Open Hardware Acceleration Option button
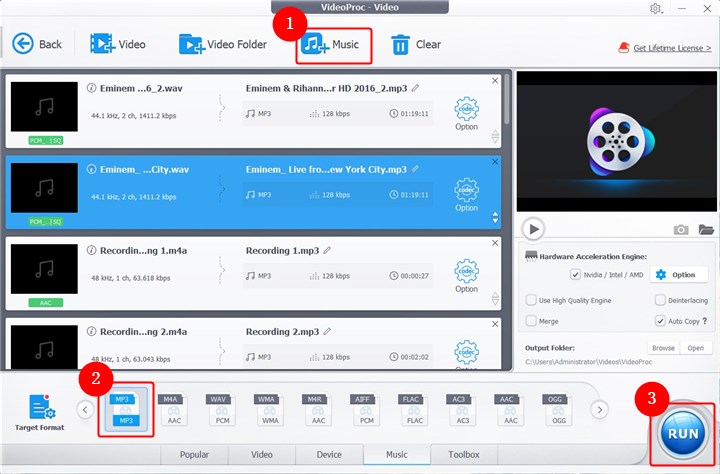Viewport: 720px width, 474px height. pyautogui.click(x=679, y=275)
